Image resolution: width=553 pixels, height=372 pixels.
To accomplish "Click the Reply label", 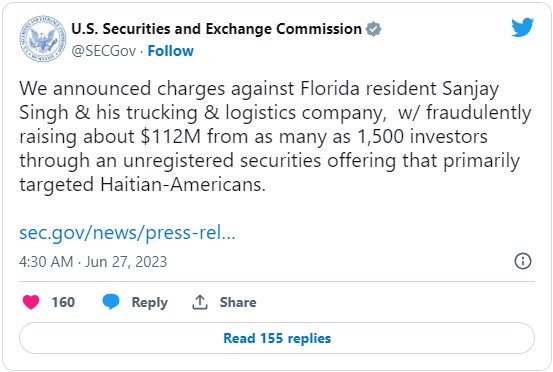I will coord(150,303).
